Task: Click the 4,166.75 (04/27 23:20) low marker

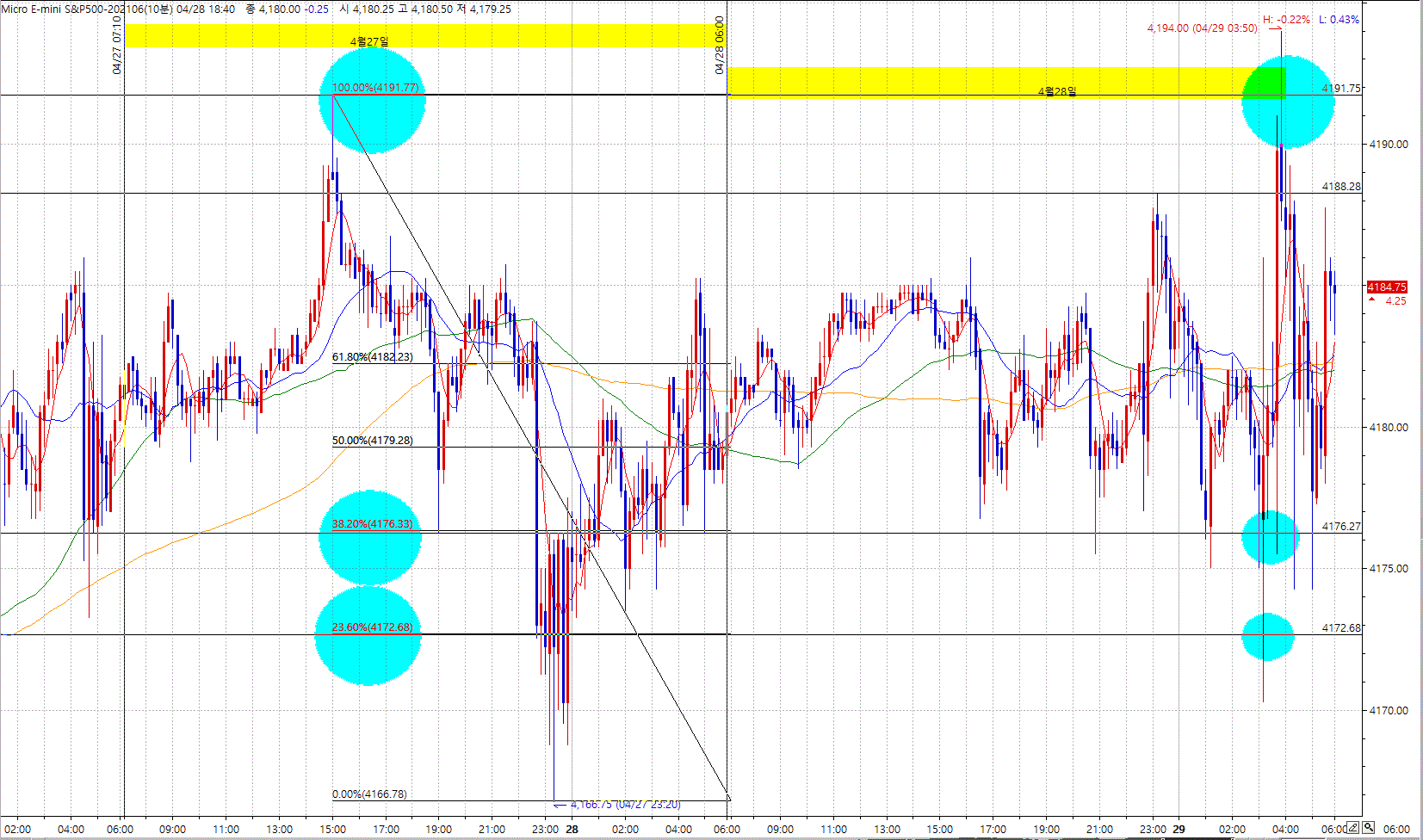Action: click(625, 805)
